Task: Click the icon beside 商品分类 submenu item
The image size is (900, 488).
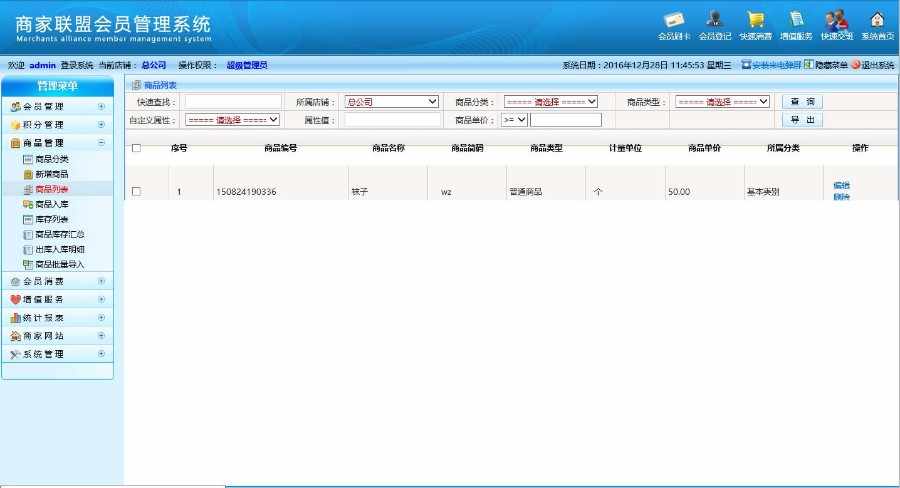Action: coord(28,159)
